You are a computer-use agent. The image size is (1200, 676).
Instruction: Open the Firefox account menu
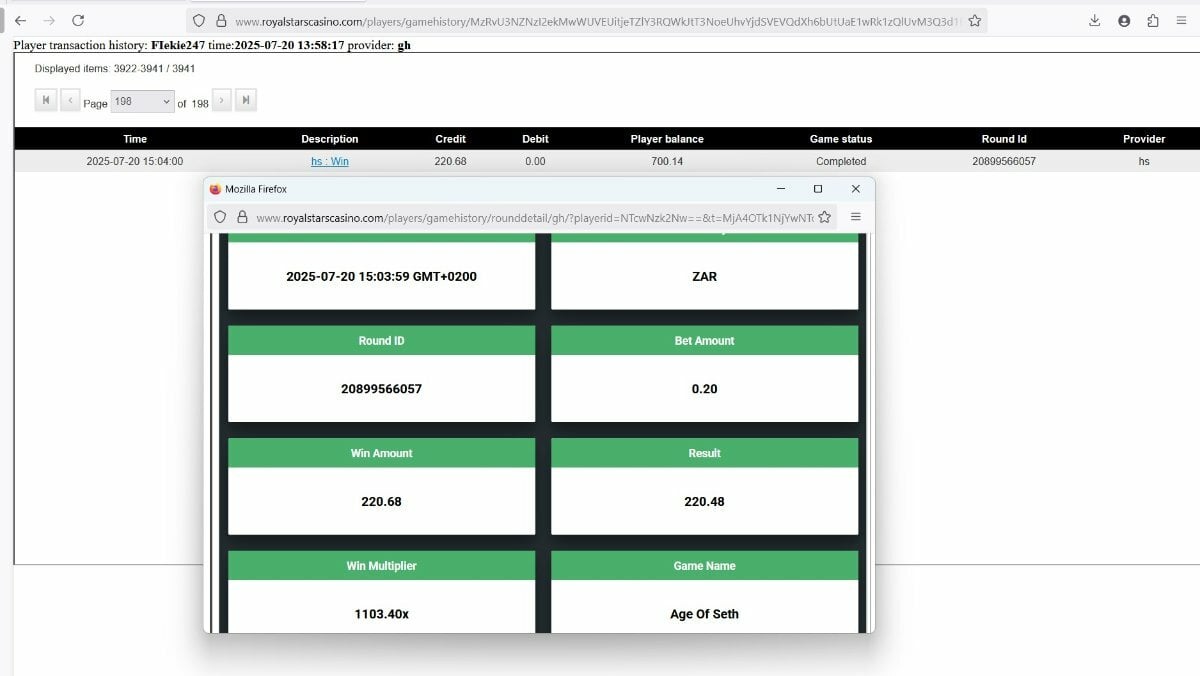[1124, 20]
